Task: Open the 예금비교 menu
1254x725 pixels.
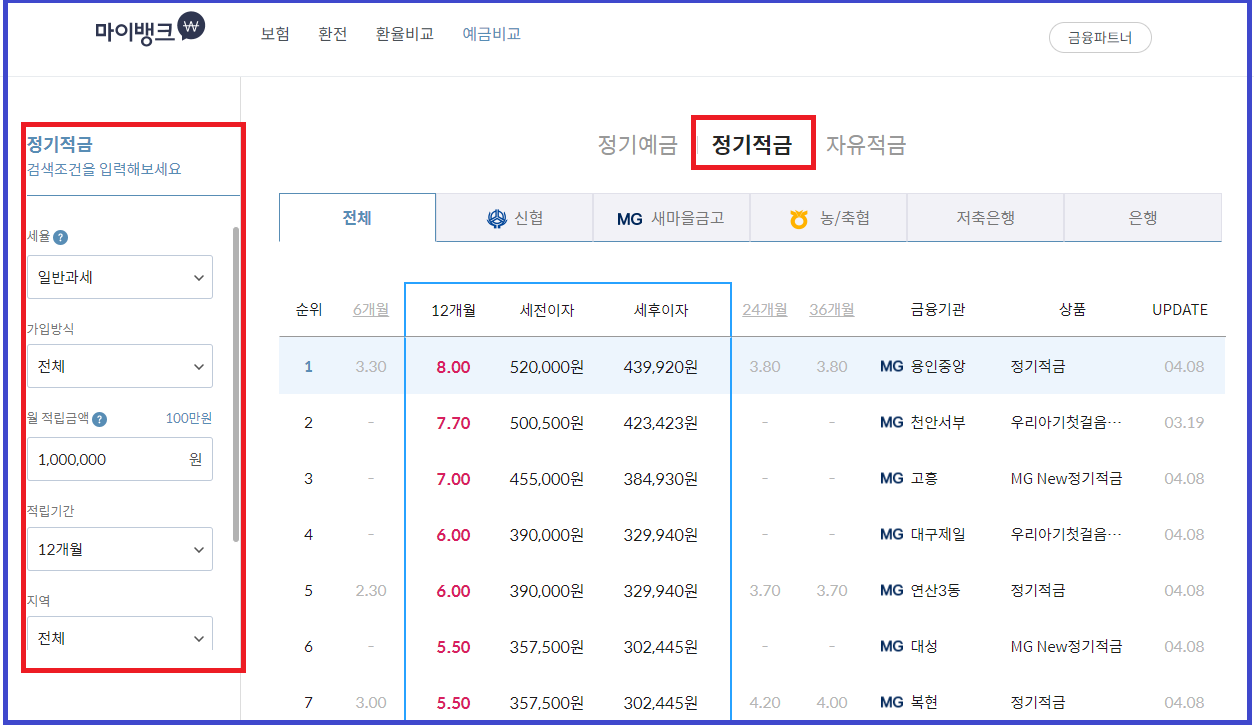Action: (x=492, y=34)
